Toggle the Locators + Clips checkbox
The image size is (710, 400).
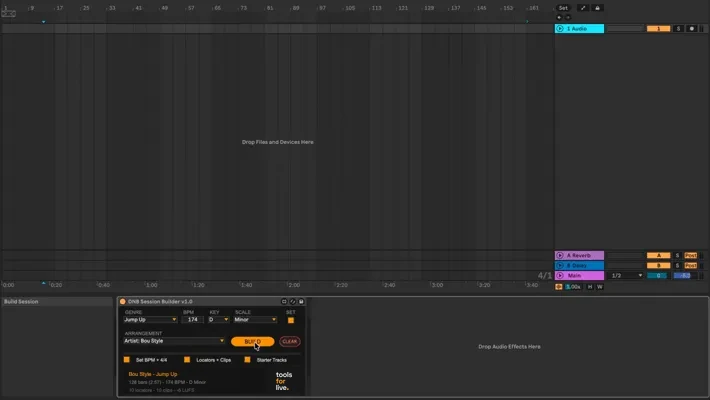point(187,360)
